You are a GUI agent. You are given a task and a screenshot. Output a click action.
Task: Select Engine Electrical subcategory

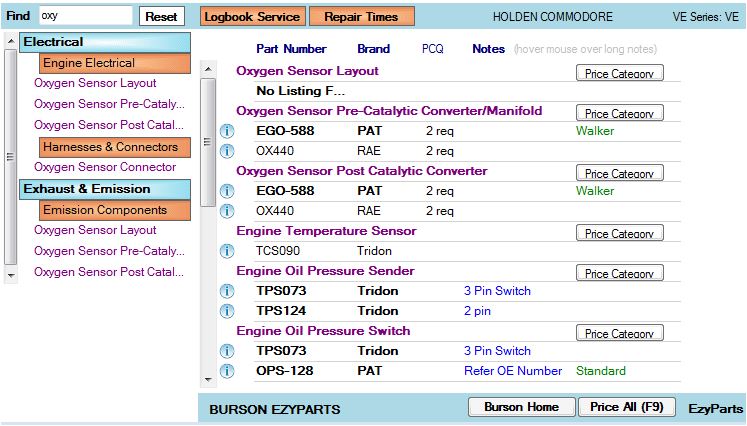115,63
